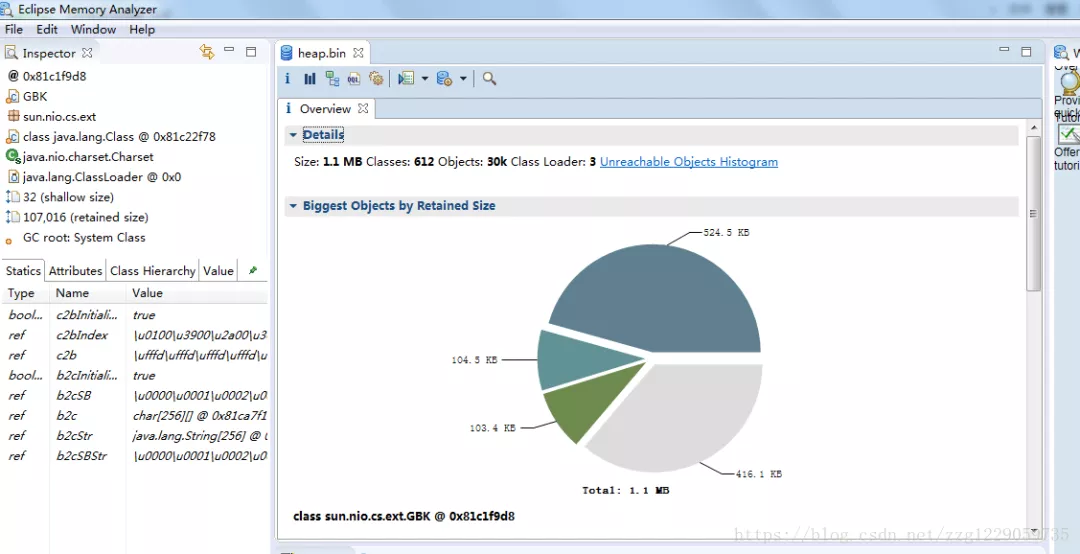
Task: Click the orange GC root dot icon
Action: tap(9, 240)
